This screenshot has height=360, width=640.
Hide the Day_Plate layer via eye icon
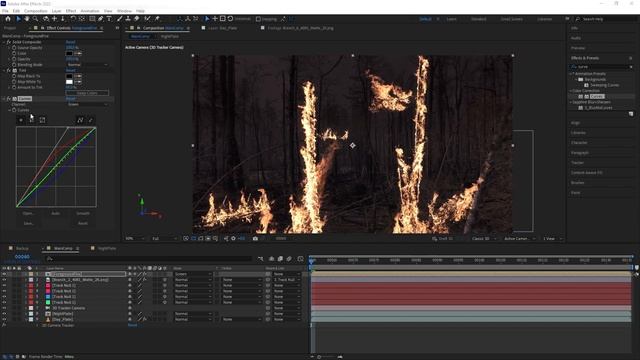coord(4,320)
